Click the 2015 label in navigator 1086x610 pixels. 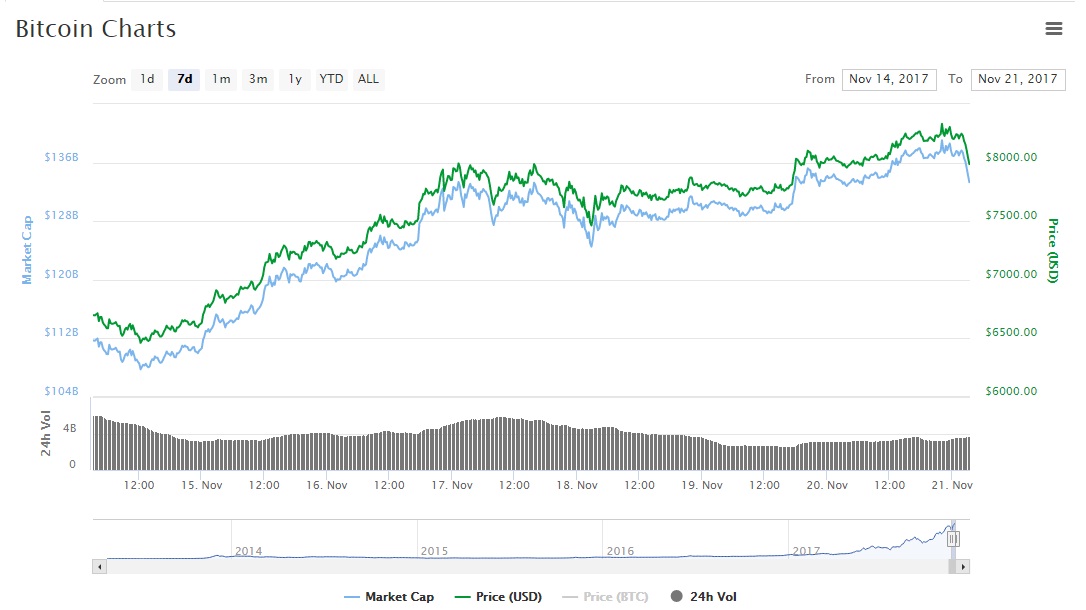pyautogui.click(x=434, y=551)
